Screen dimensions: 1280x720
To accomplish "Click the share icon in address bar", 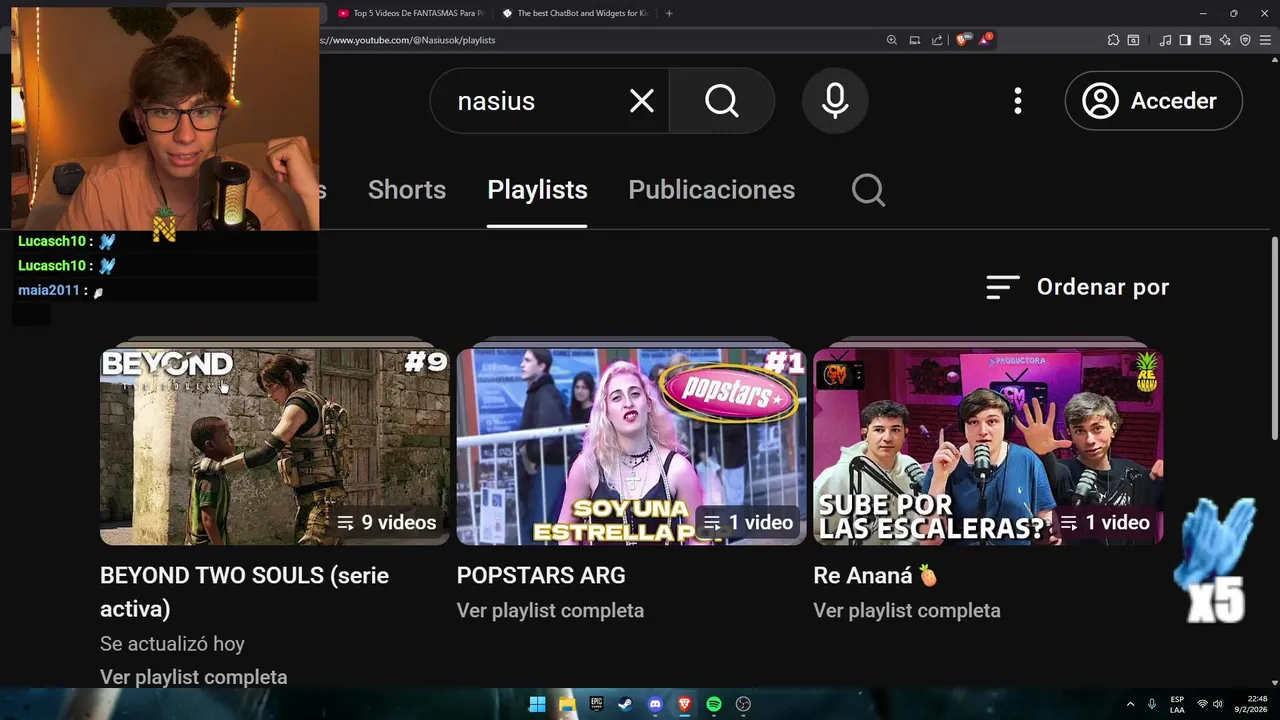I will (937, 40).
